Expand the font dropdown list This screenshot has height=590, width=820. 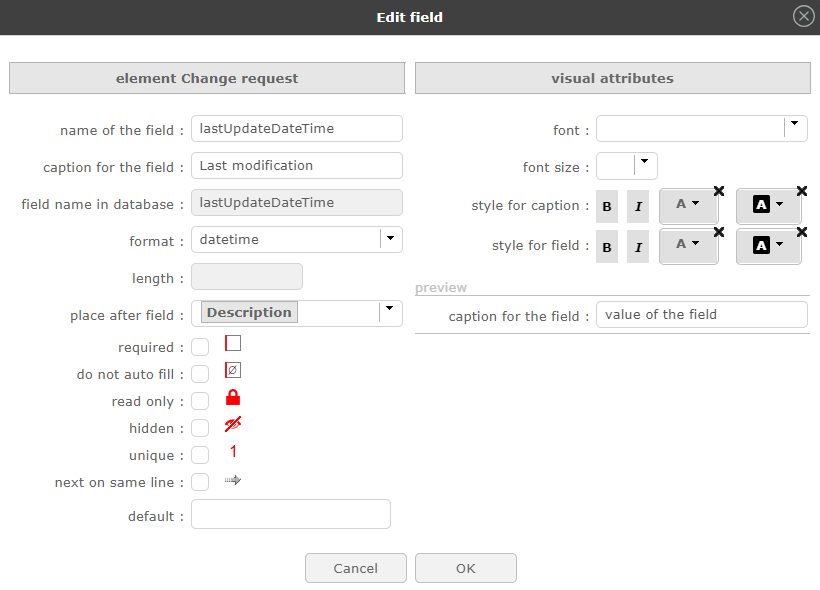[794, 127]
